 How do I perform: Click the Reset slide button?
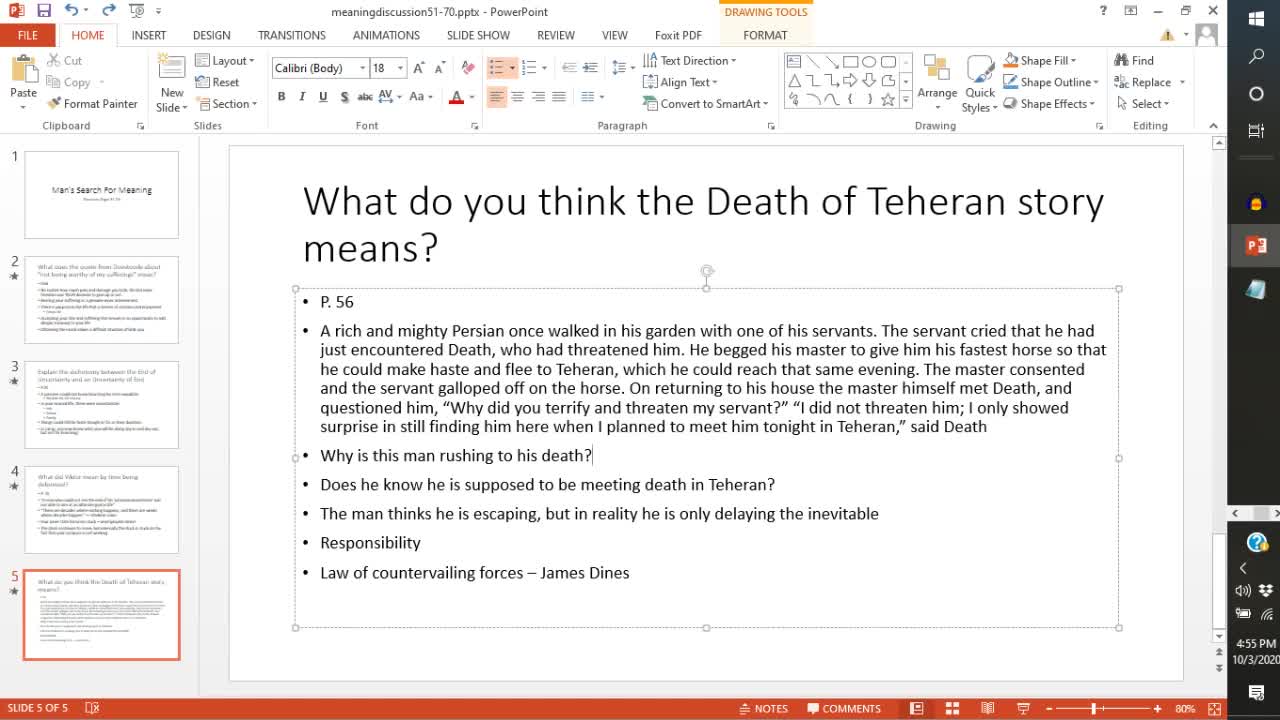tap(217, 82)
